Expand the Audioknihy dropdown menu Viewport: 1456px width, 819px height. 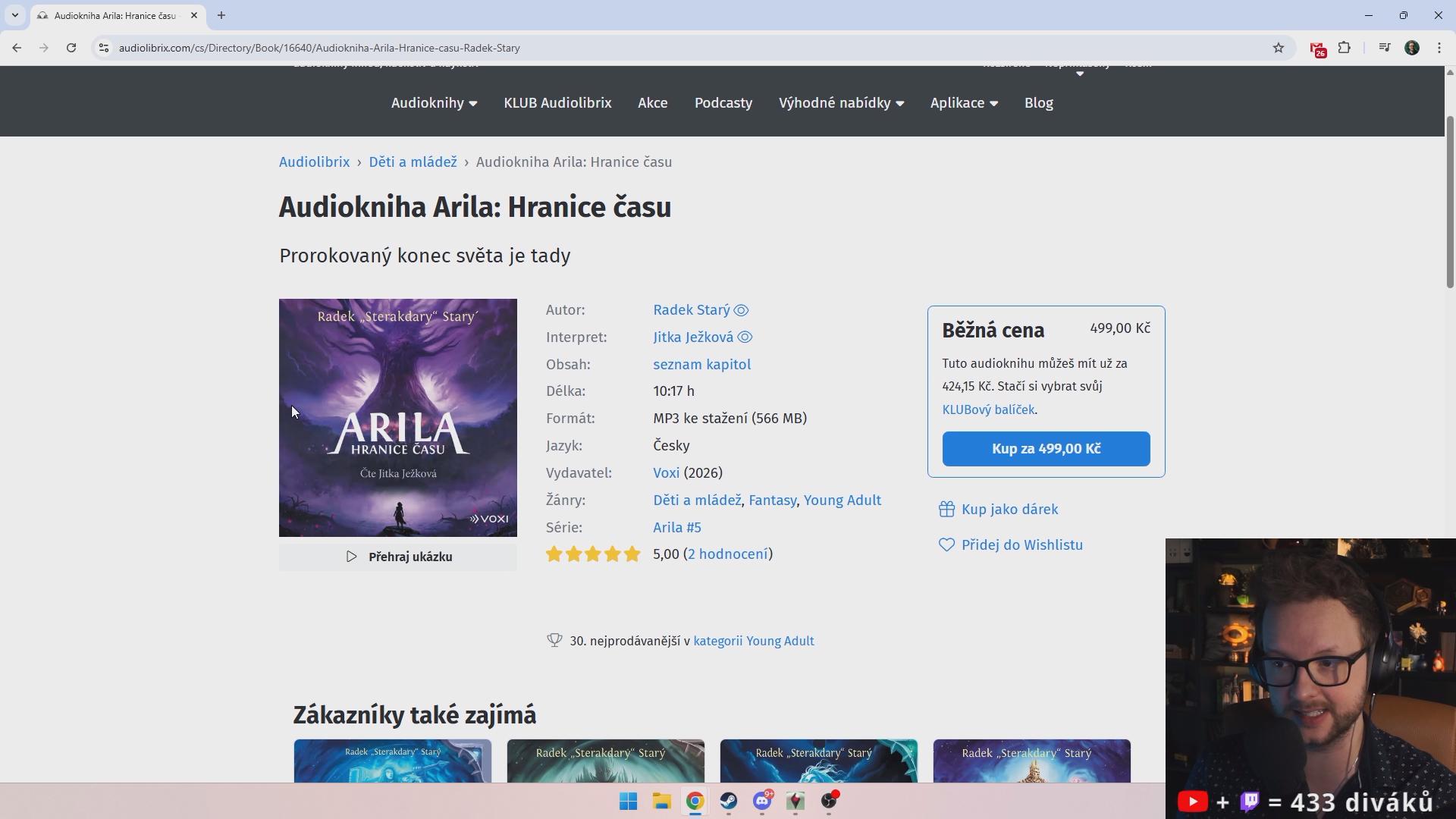434,103
